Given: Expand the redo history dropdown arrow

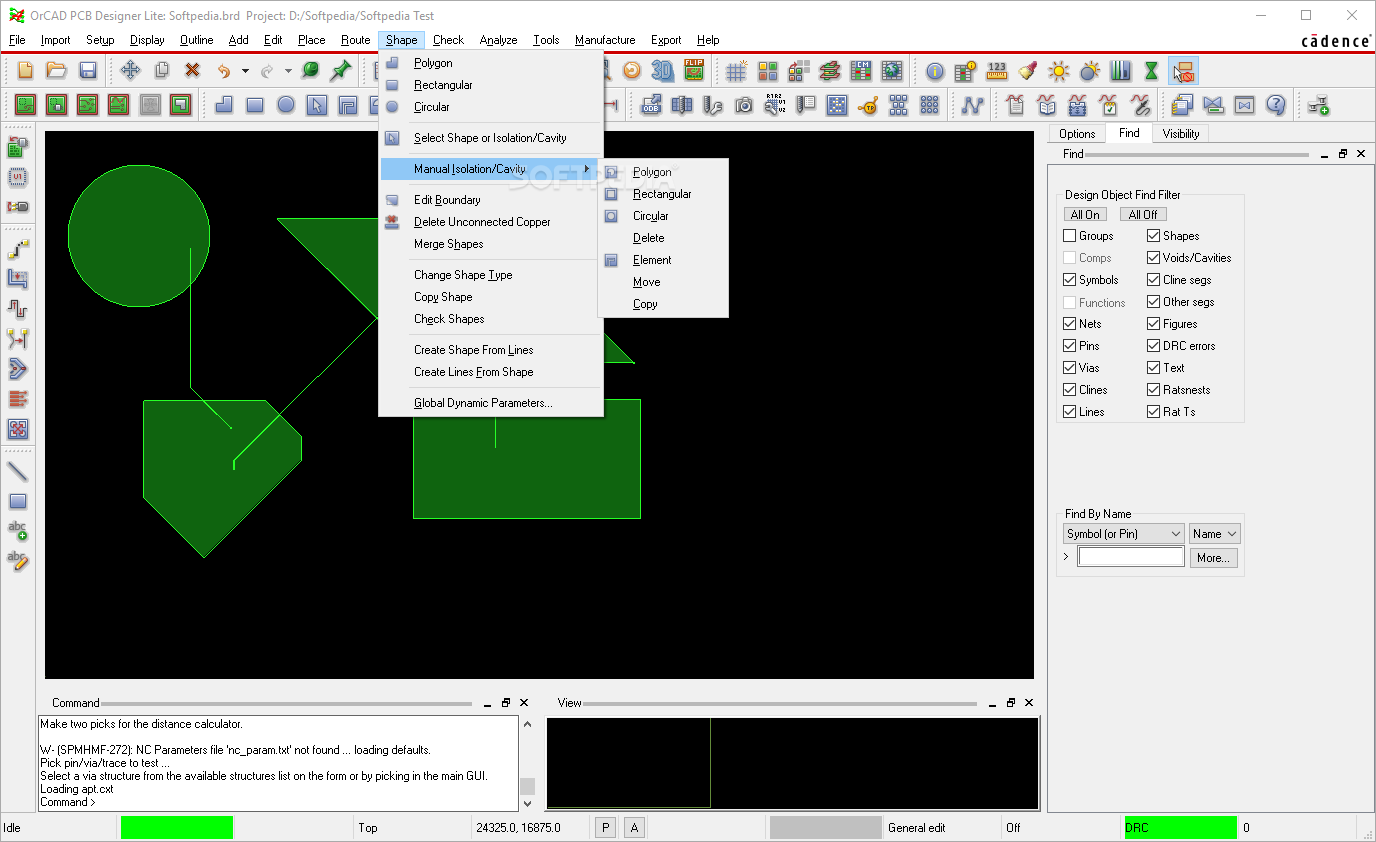Looking at the screenshot, I should [288, 71].
